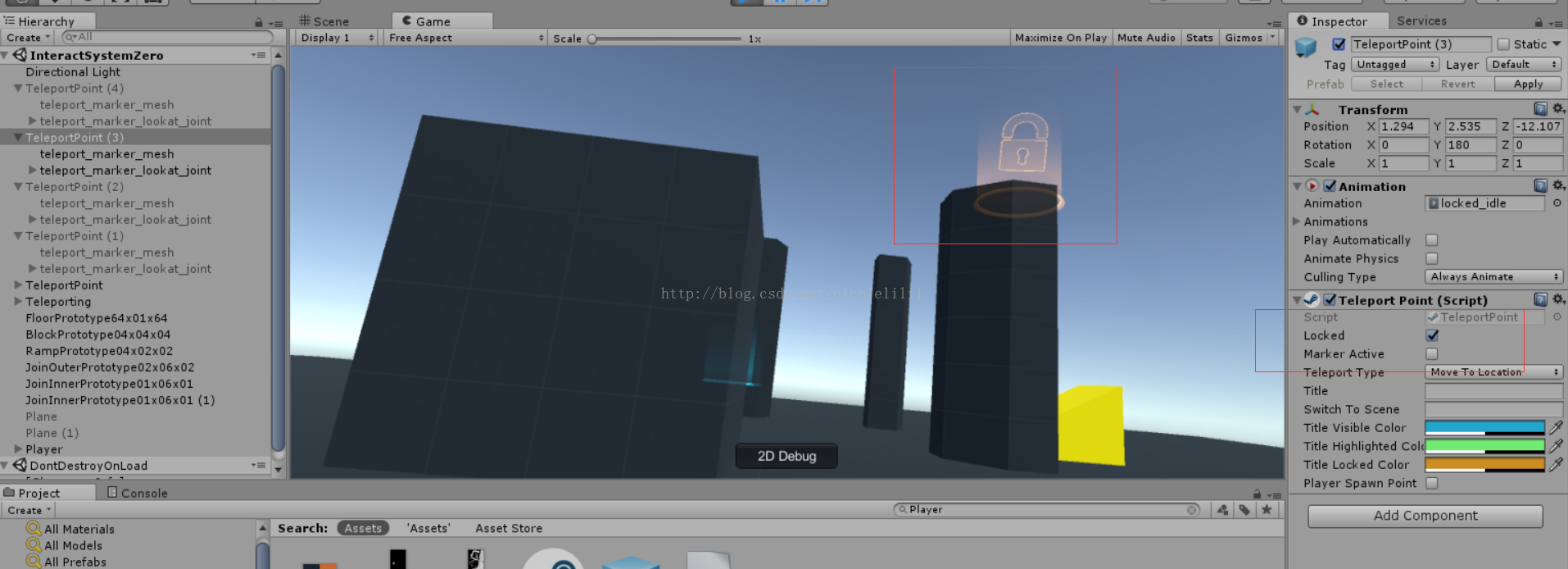Image resolution: width=1568 pixels, height=569 pixels.
Task: Pick Title Visible Color with eyedropper
Action: point(1556,427)
